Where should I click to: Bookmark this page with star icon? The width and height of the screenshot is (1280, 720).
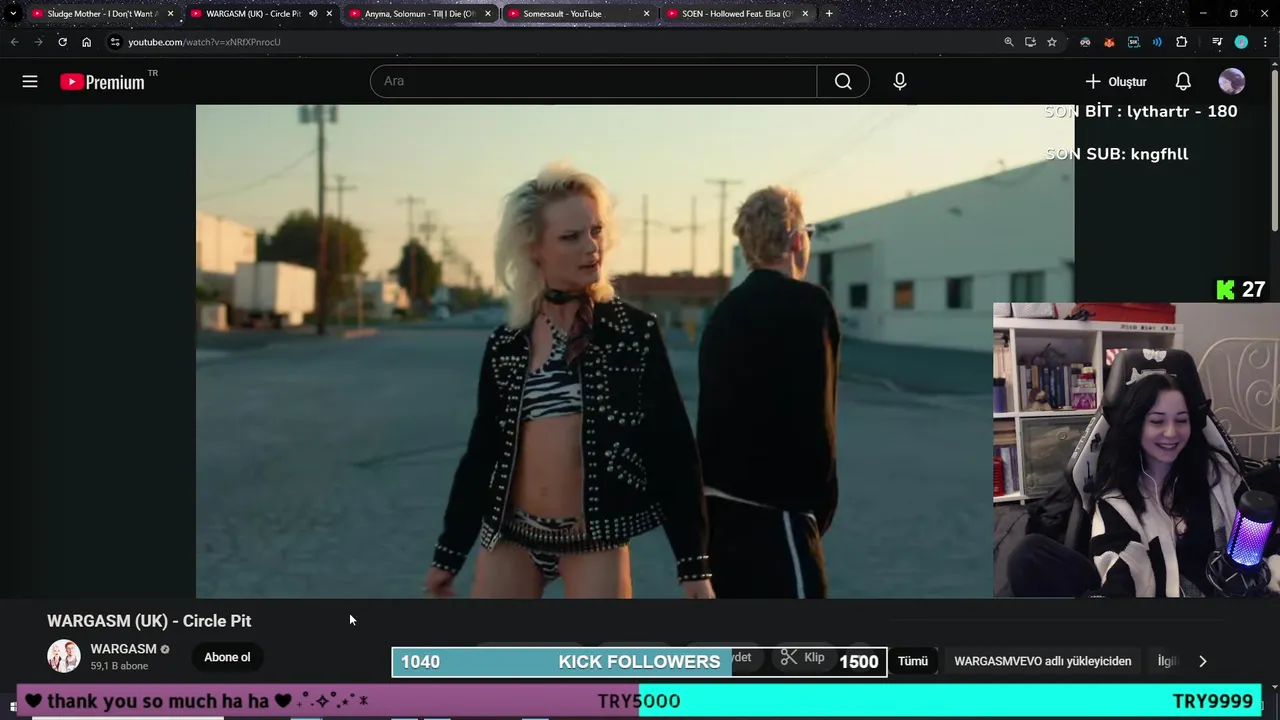pyautogui.click(x=1052, y=42)
